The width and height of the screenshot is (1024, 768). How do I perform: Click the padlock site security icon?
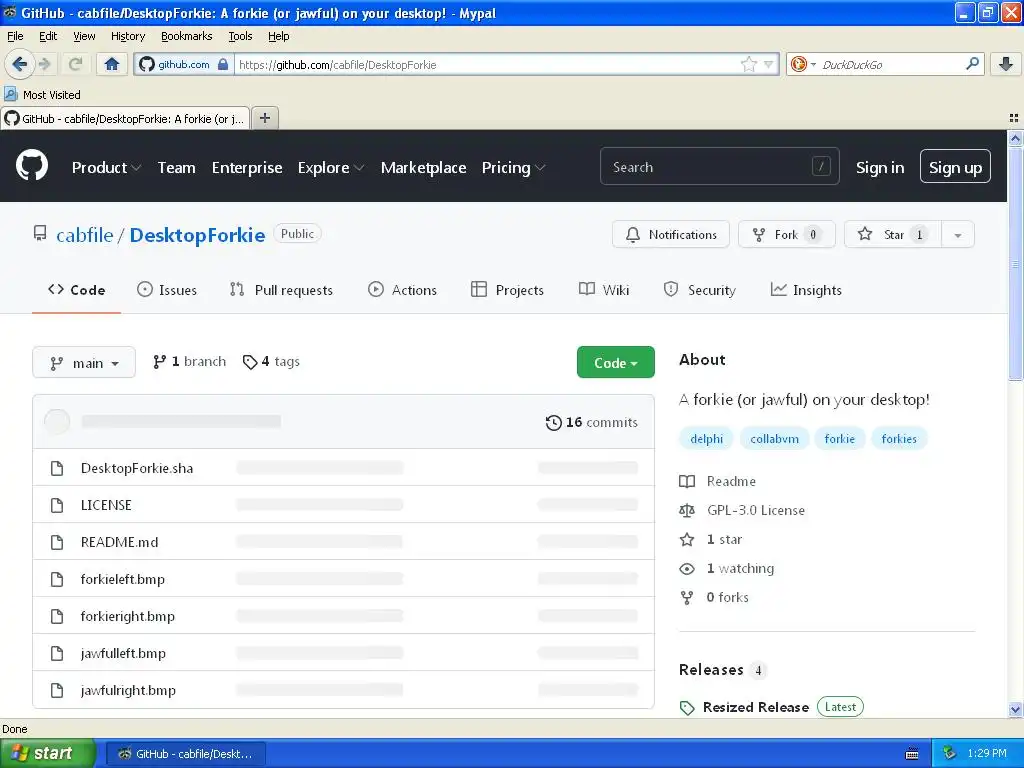pyautogui.click(x=223, y=64)
